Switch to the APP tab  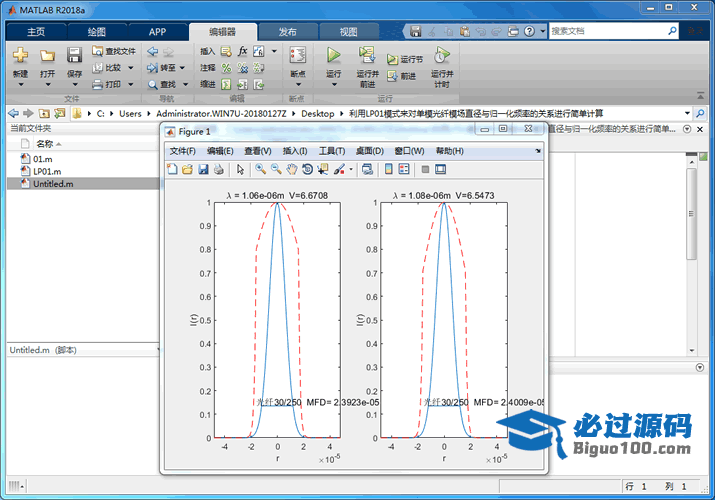pos(157,31)
